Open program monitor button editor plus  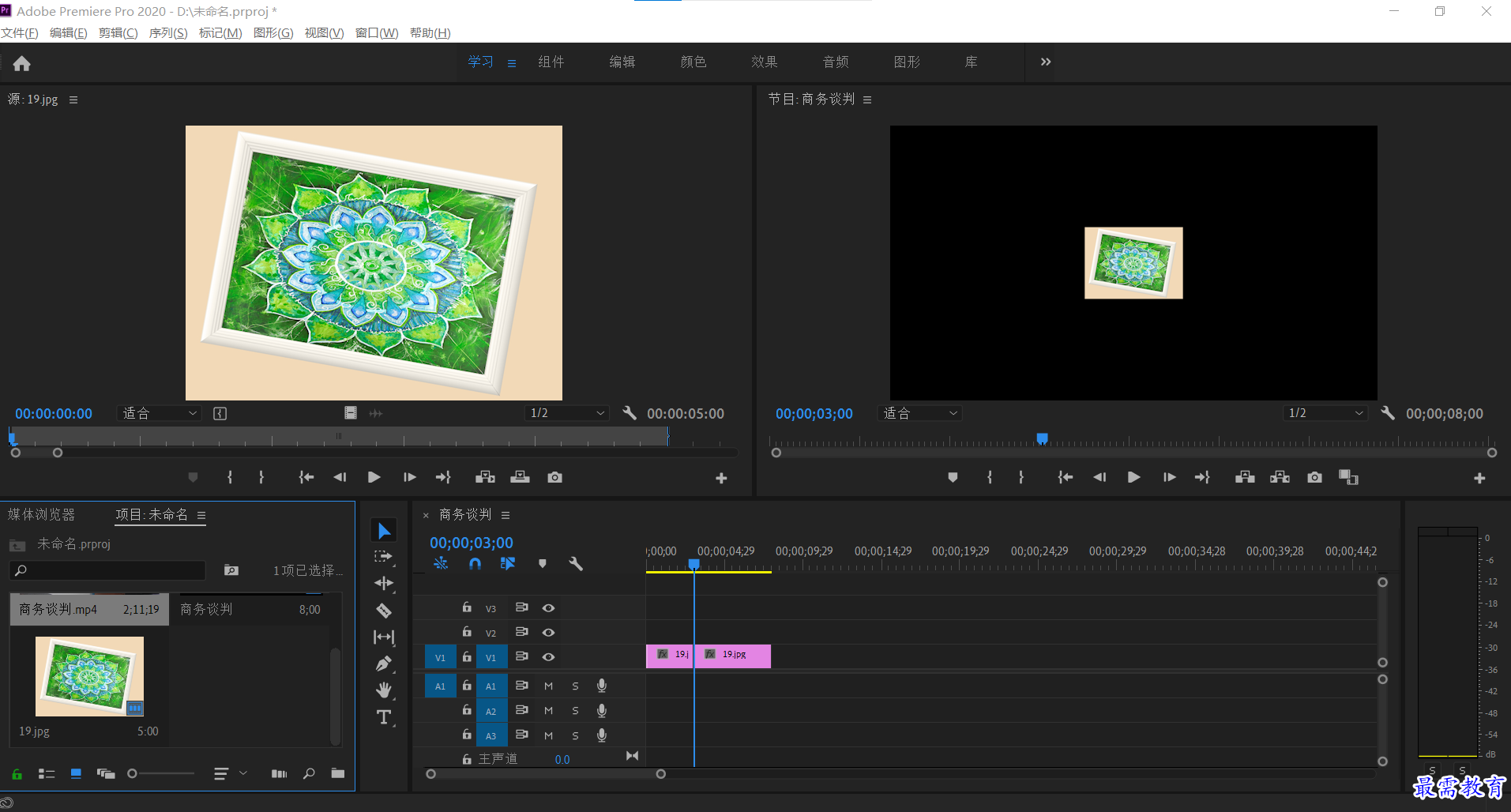[x=1479, y=478]
